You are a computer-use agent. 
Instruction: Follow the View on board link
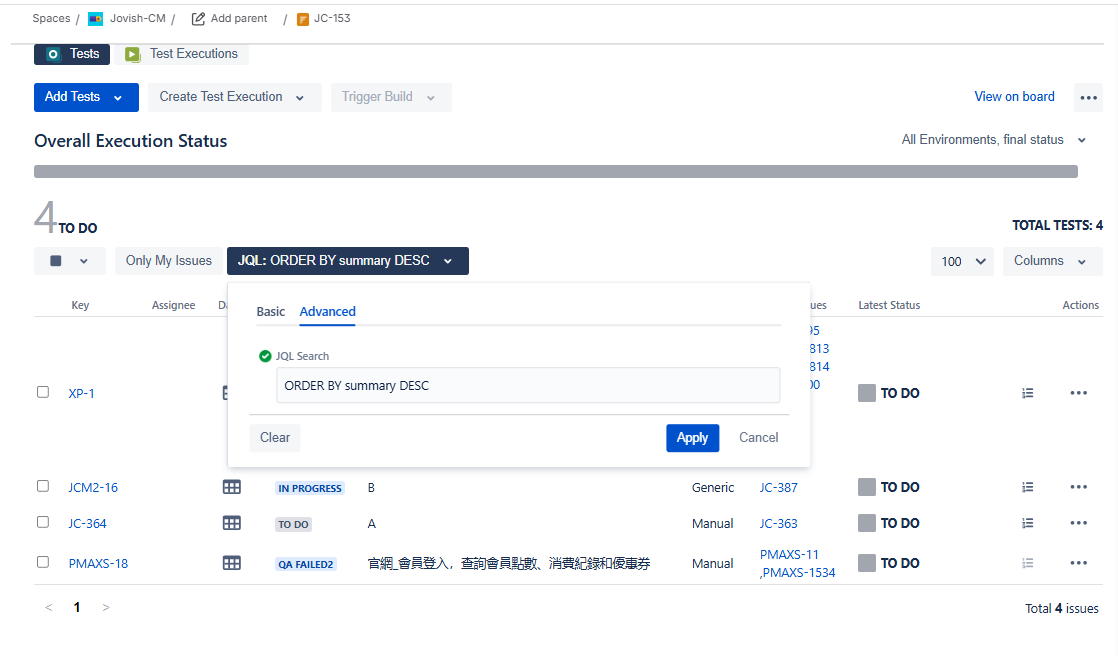(x=1014, y=97)
